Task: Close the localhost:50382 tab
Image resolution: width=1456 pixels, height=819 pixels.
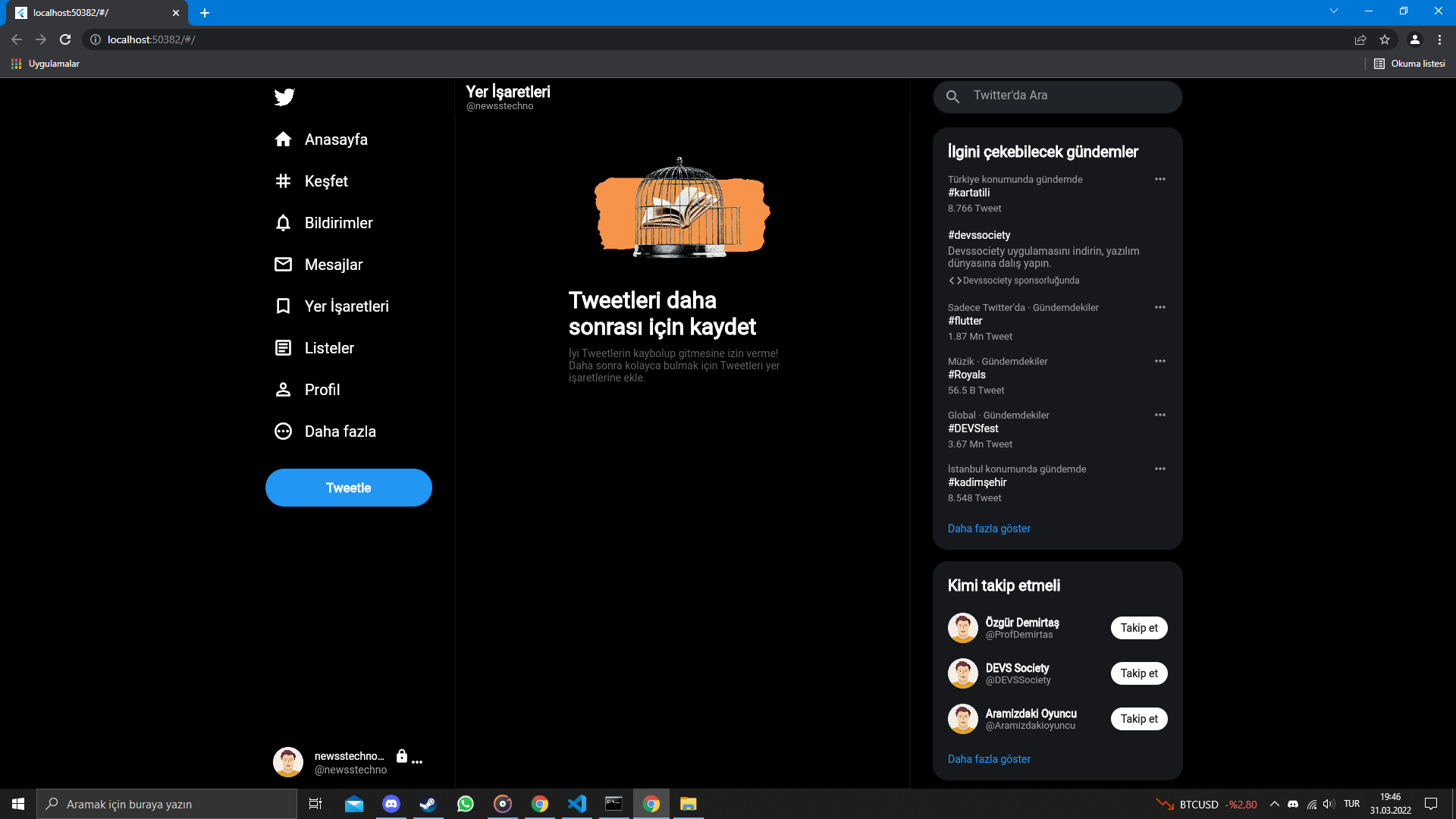Action: pyautogui.click(x=176, y=13)
